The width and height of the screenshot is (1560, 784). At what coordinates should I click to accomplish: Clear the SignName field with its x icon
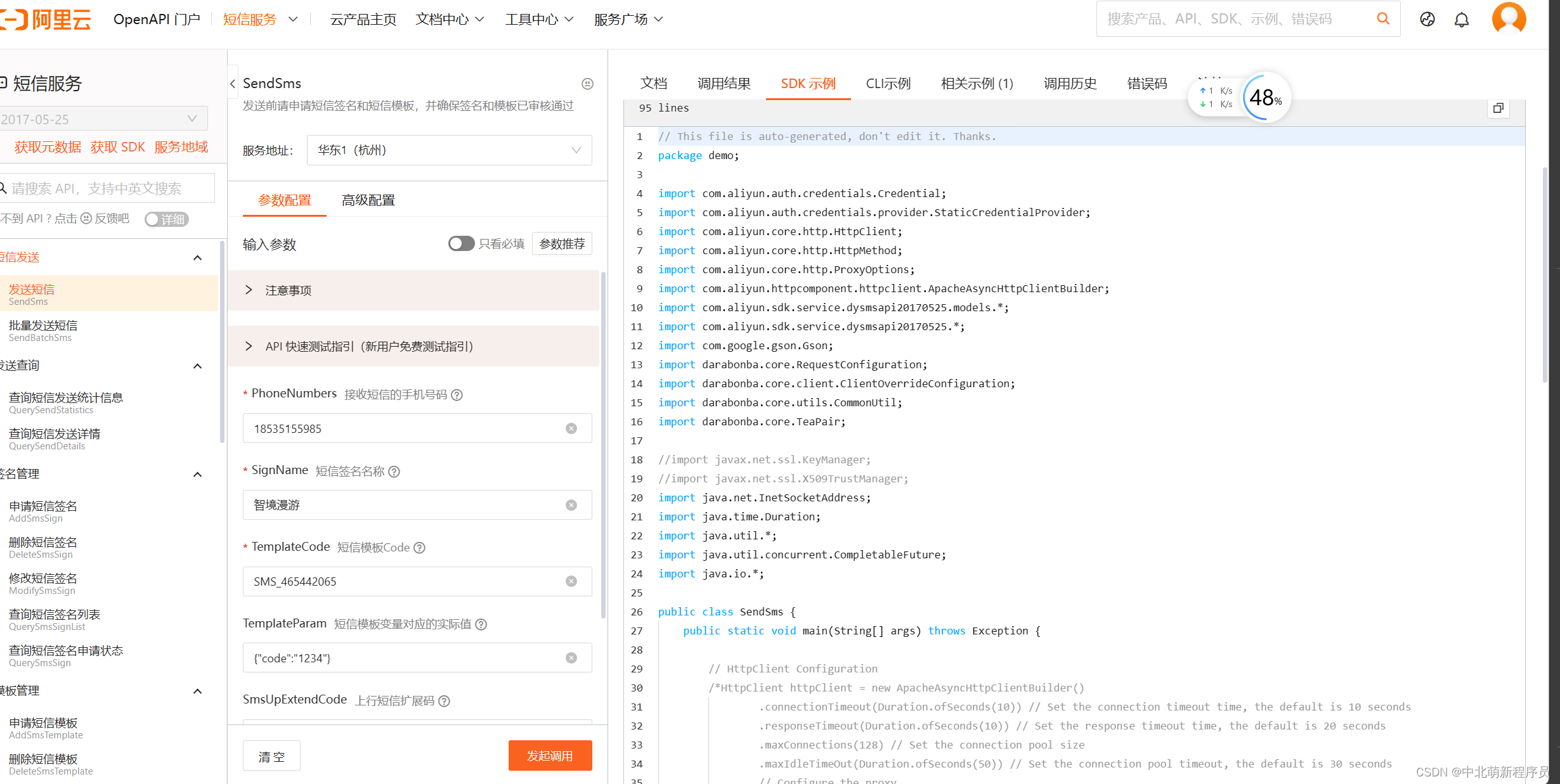point(571,505)
